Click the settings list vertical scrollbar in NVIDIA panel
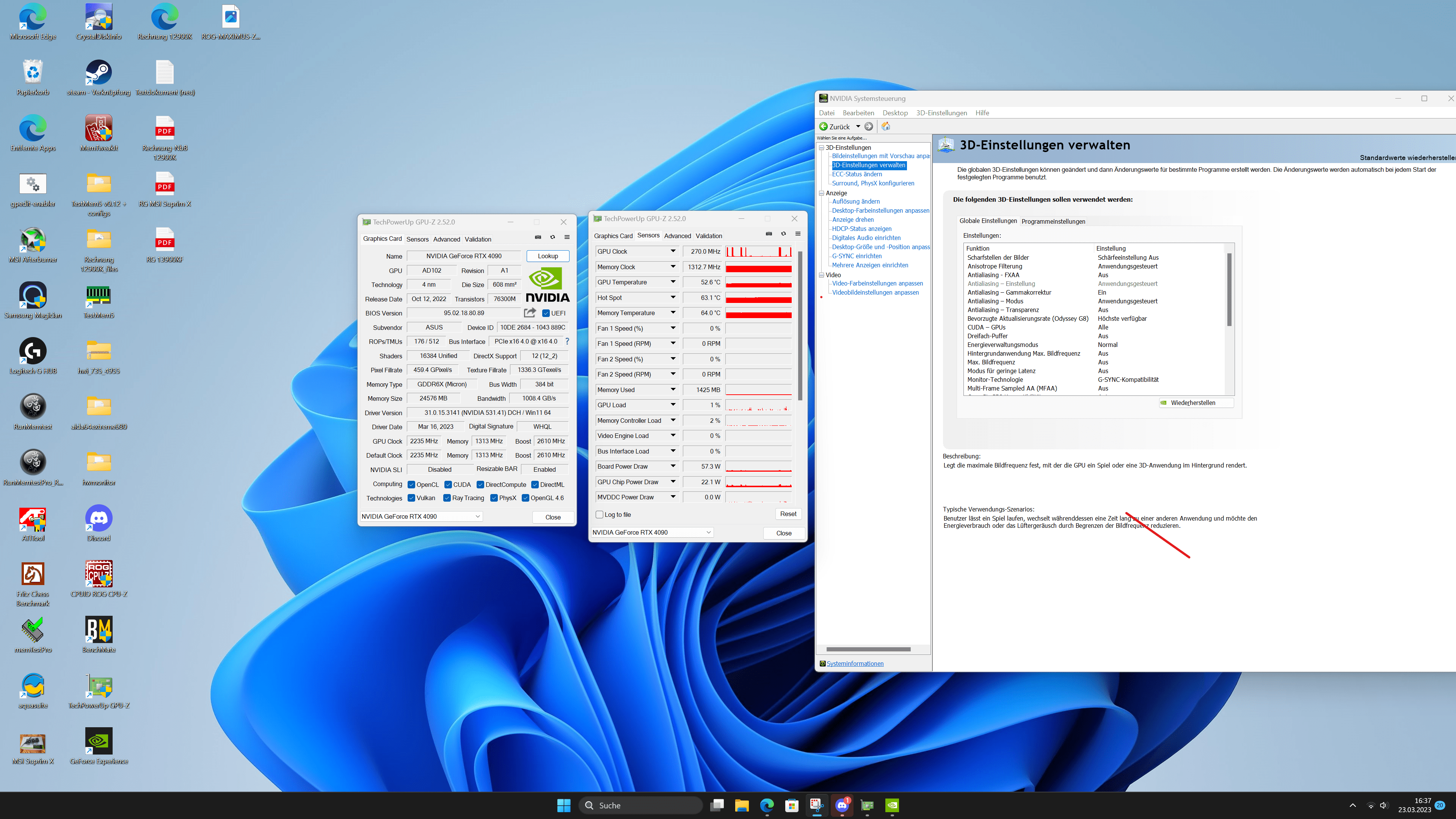1456x819 pixels. [x=1229, y=289]
